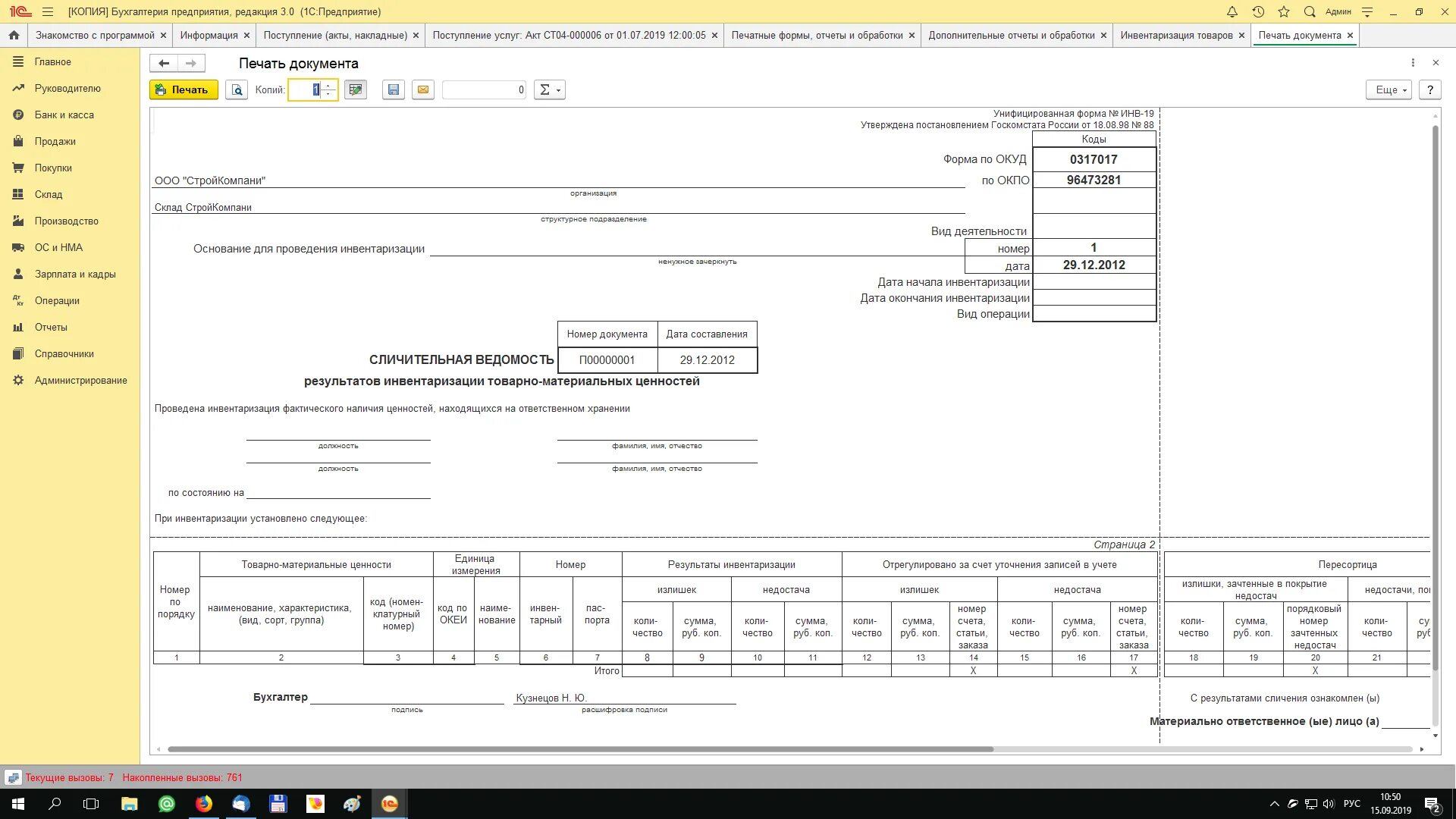
Task: Click the Копий copies input field
Action: 306,89
